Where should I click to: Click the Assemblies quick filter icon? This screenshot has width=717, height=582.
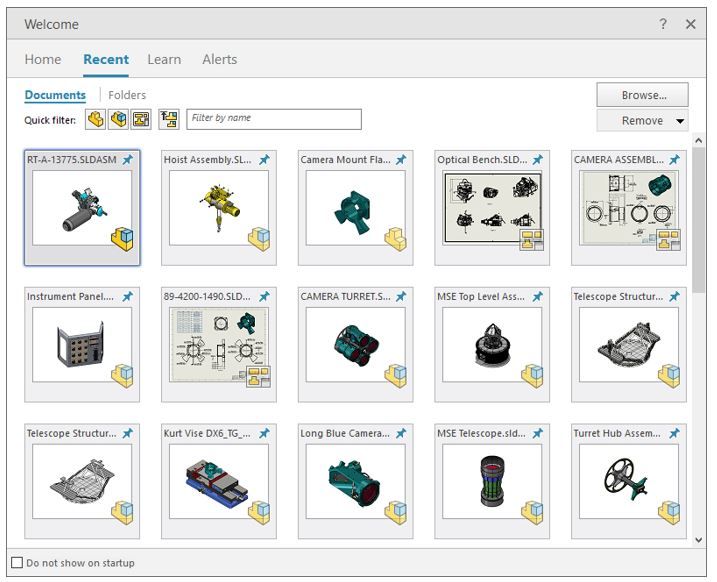click(x=118, y=120)
